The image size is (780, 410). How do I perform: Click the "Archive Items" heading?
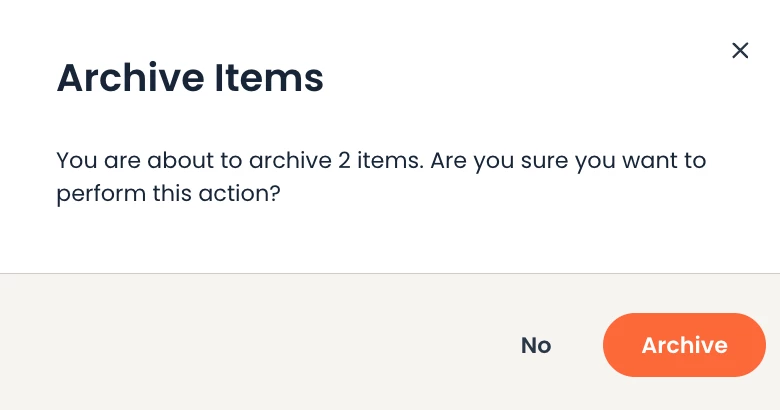coord(190,78)
